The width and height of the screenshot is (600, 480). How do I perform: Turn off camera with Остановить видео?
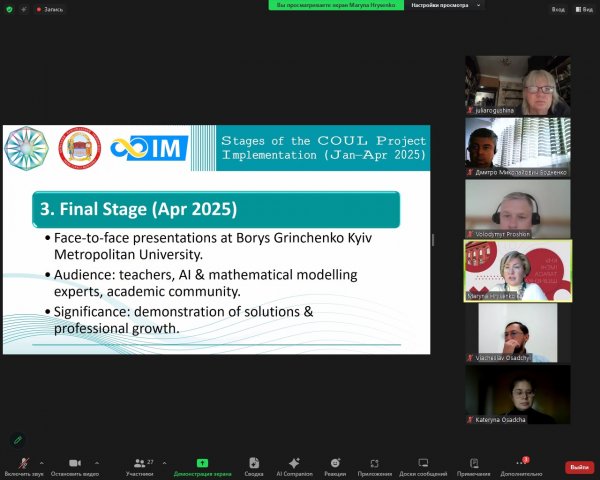tap(72, 463)
